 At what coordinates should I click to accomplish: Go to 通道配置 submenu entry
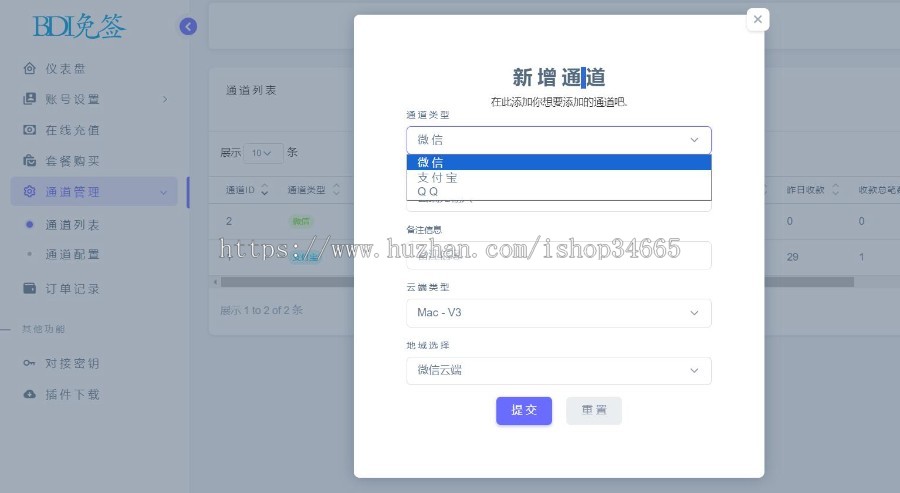72,254
